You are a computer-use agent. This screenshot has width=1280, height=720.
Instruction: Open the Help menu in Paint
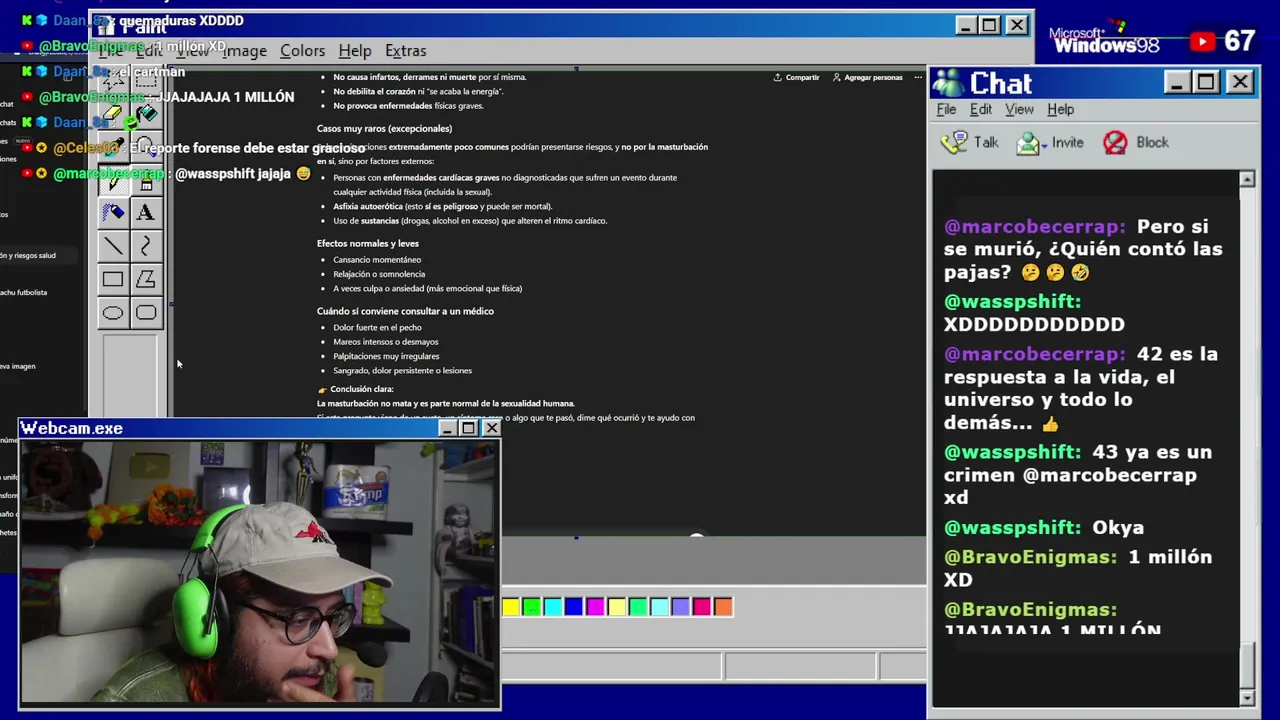point(355,51)
